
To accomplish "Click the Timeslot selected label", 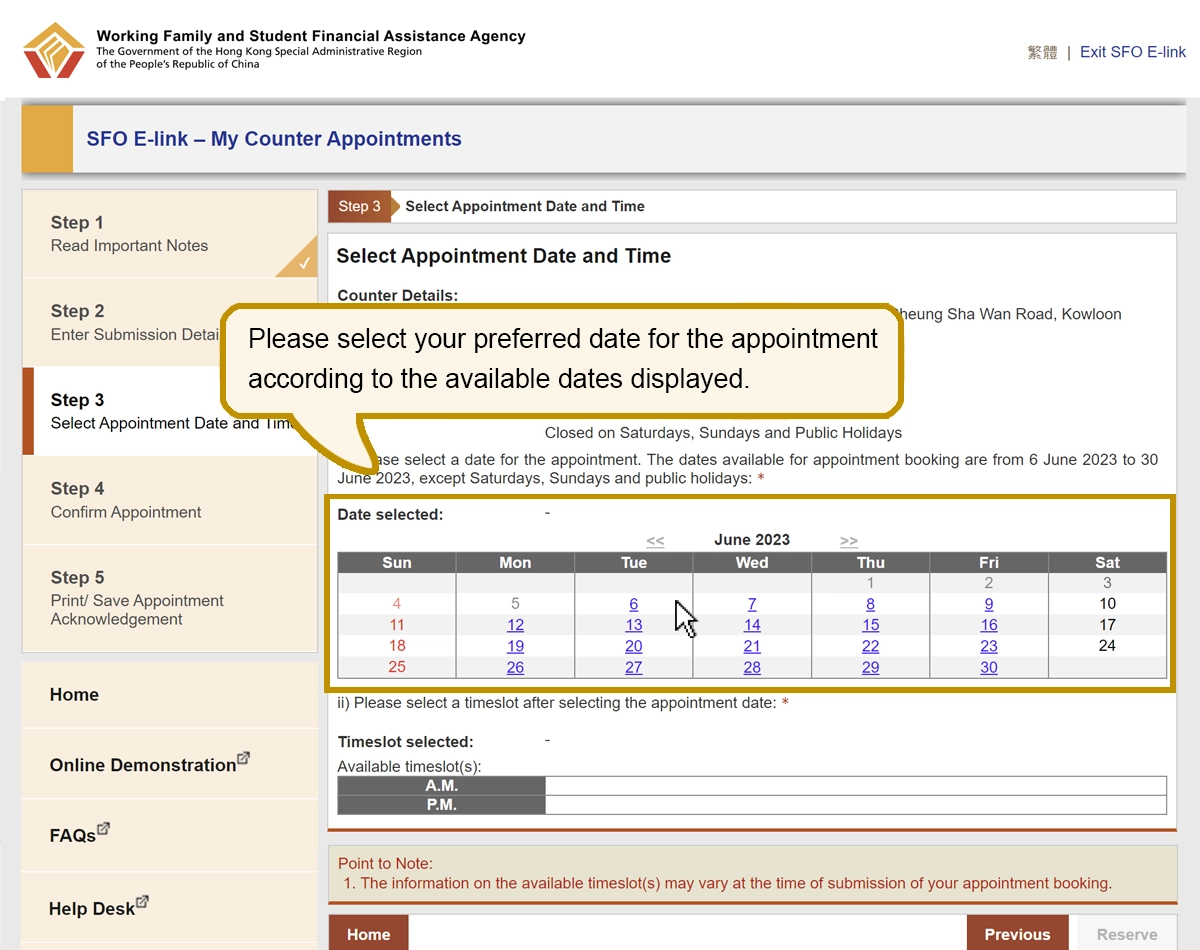I will point(405,742).
